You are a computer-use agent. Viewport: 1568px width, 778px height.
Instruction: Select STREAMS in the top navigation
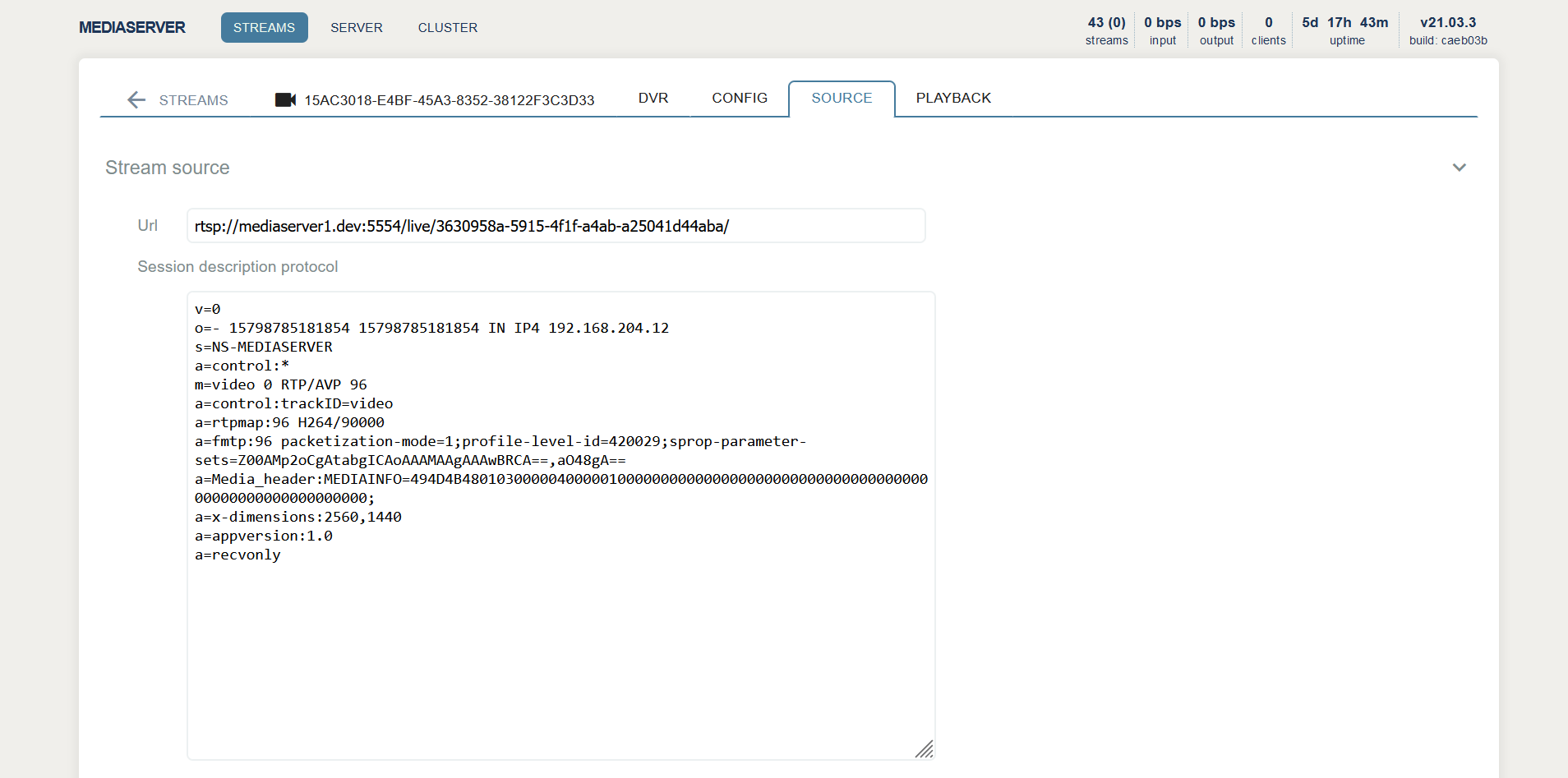tap(264, 28)
